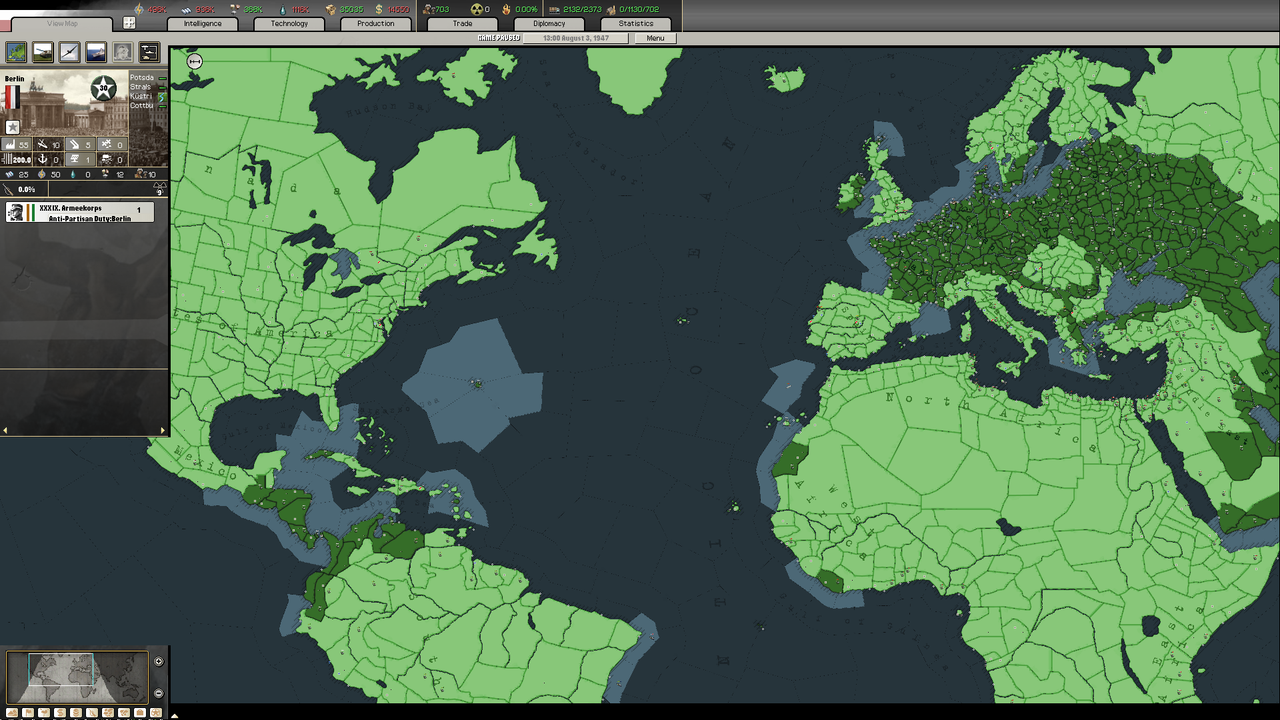1280x720 pixels.
Task: Open the Diplomacy tab
Action: (x=549, y=23)
